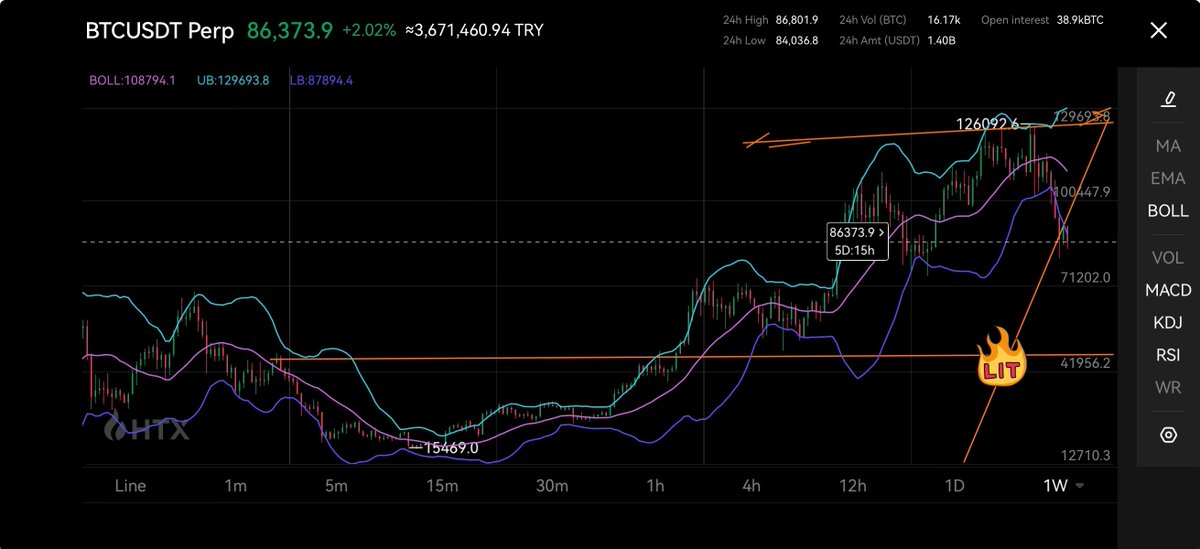Click the ≈3,671,460.94 TRY conversion
This screenshot has width=1200, height=549.
click(475, 31)
